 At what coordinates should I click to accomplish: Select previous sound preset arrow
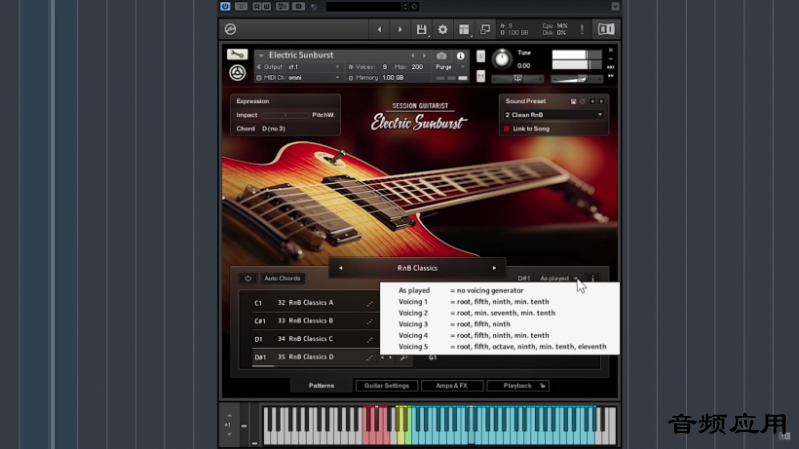(x=592, y=101)
